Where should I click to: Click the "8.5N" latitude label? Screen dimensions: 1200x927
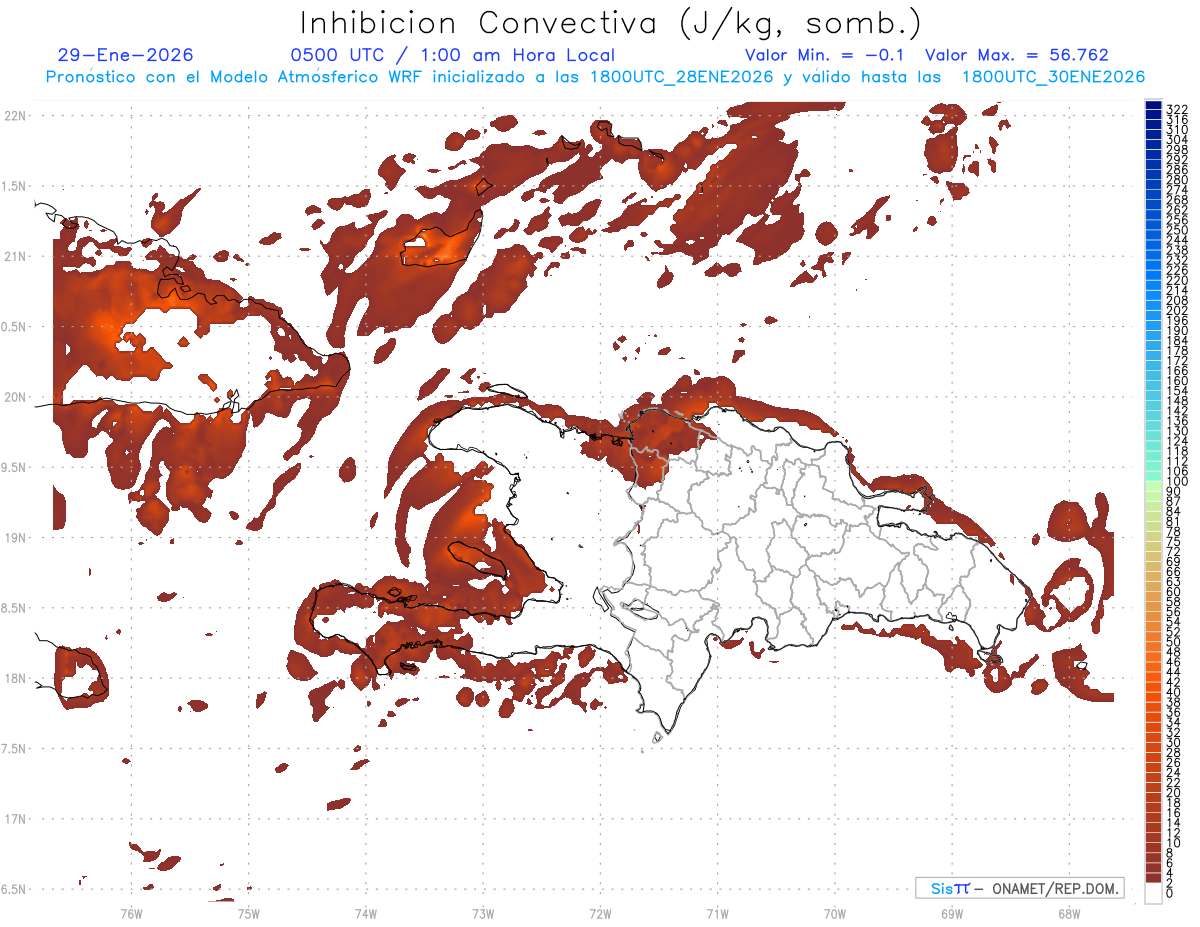14,608
